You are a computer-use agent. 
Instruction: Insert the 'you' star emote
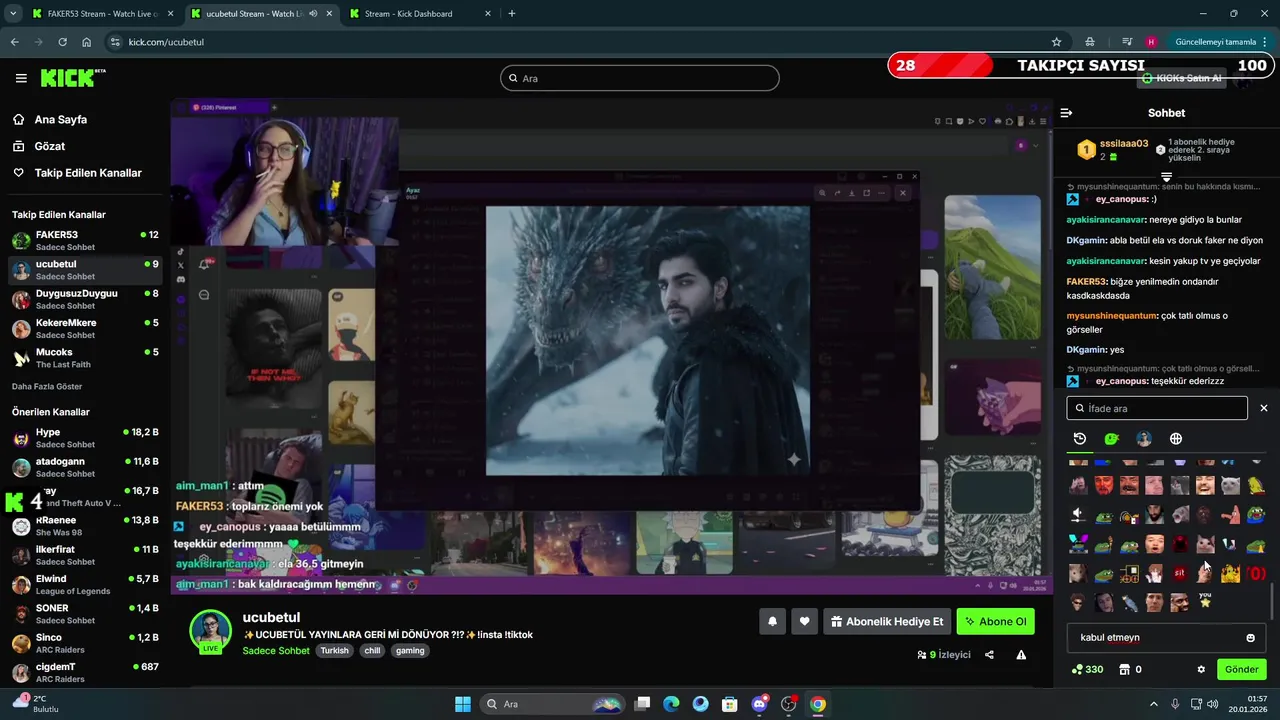tap(1206, 600)
